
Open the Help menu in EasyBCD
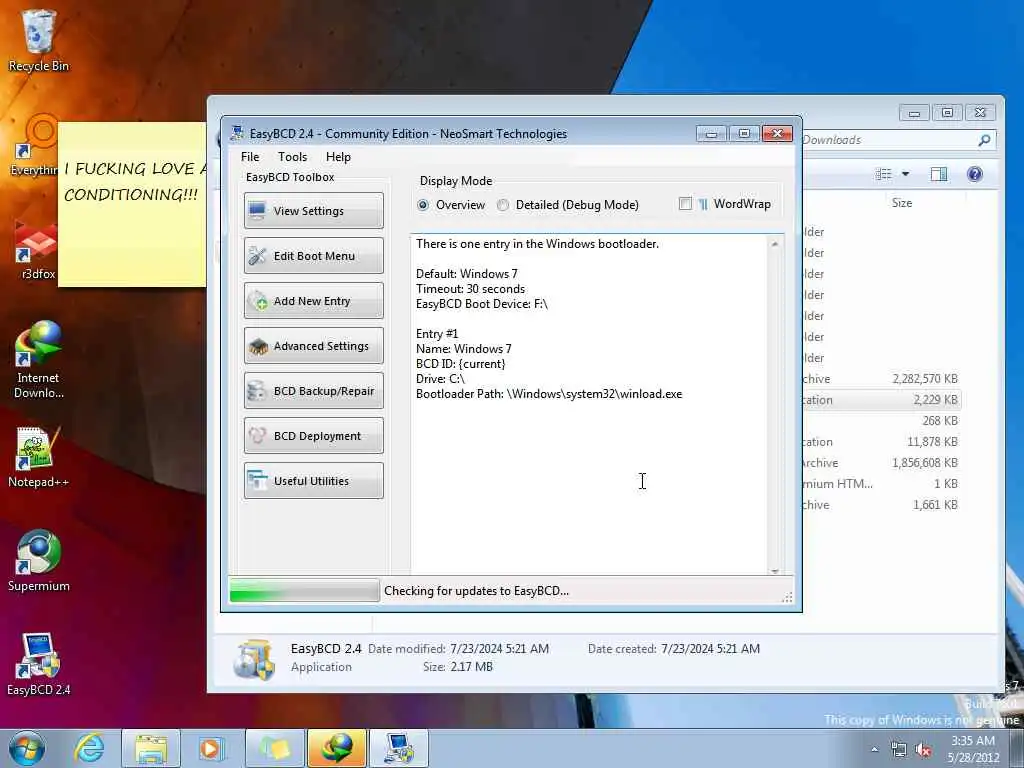click(x=338, y=157)
